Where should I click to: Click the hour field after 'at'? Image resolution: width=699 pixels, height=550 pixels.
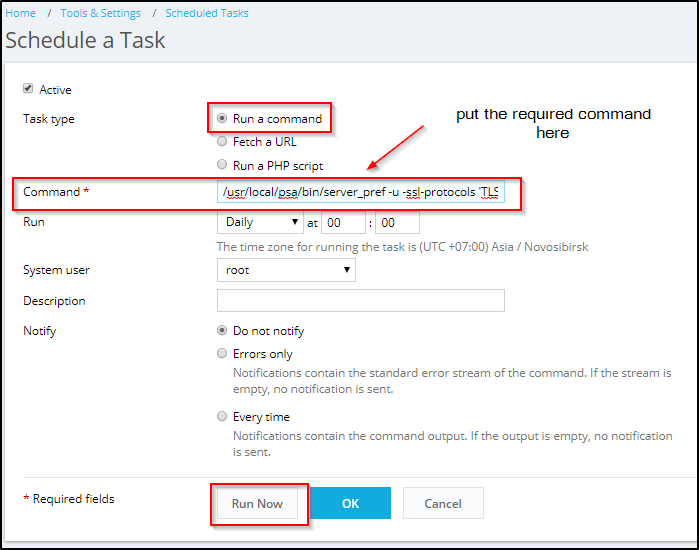click(x=343, y=222)
